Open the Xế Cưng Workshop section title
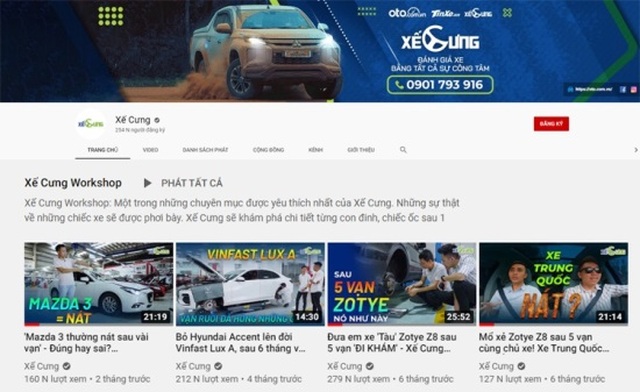 pyautogui.click(x=73, y=183)
